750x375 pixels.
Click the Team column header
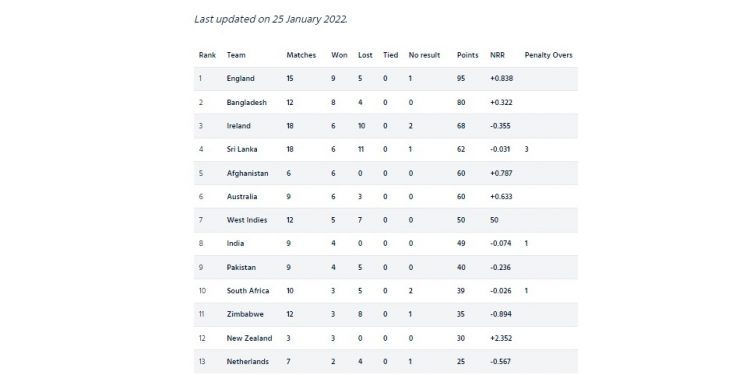[236, 55]
